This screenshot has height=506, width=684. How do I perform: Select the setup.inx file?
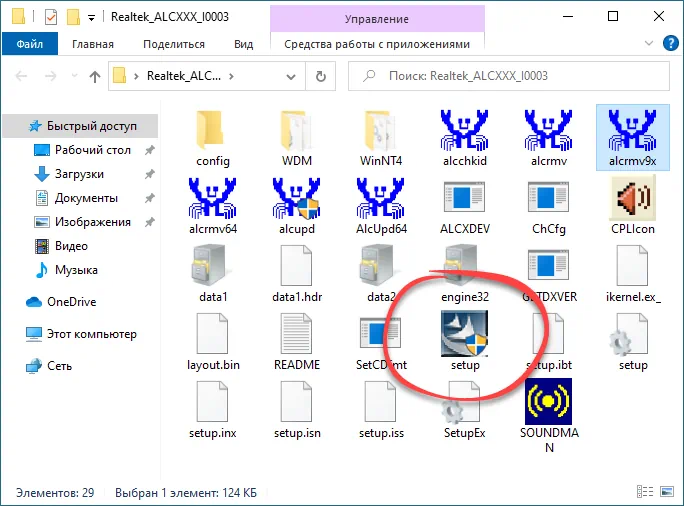[x=212, y=410]
